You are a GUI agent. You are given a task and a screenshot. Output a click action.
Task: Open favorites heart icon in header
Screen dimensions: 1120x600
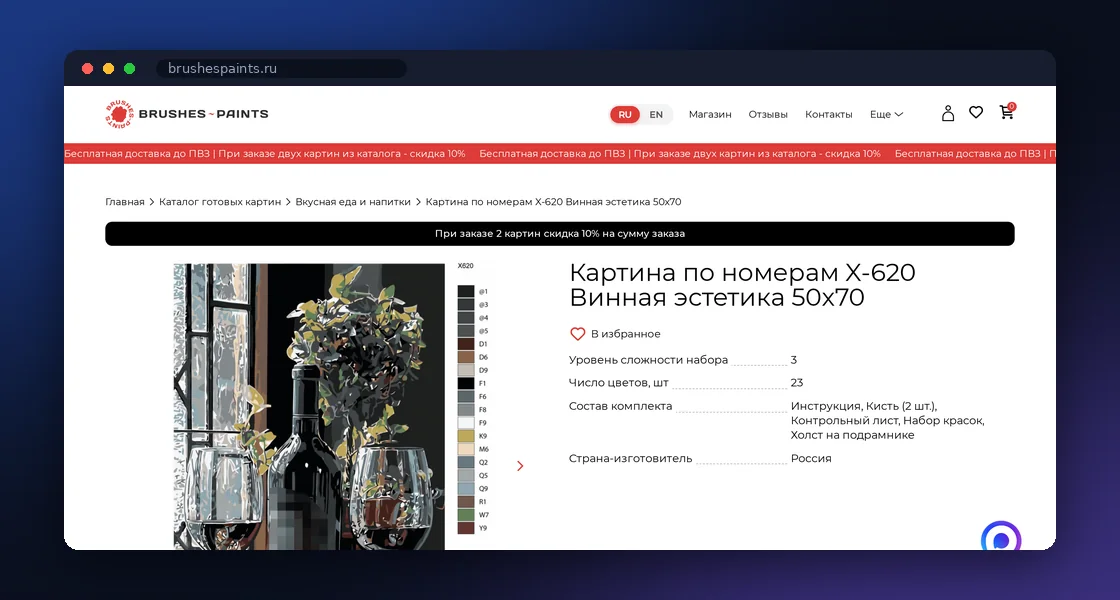click(976, 112)
